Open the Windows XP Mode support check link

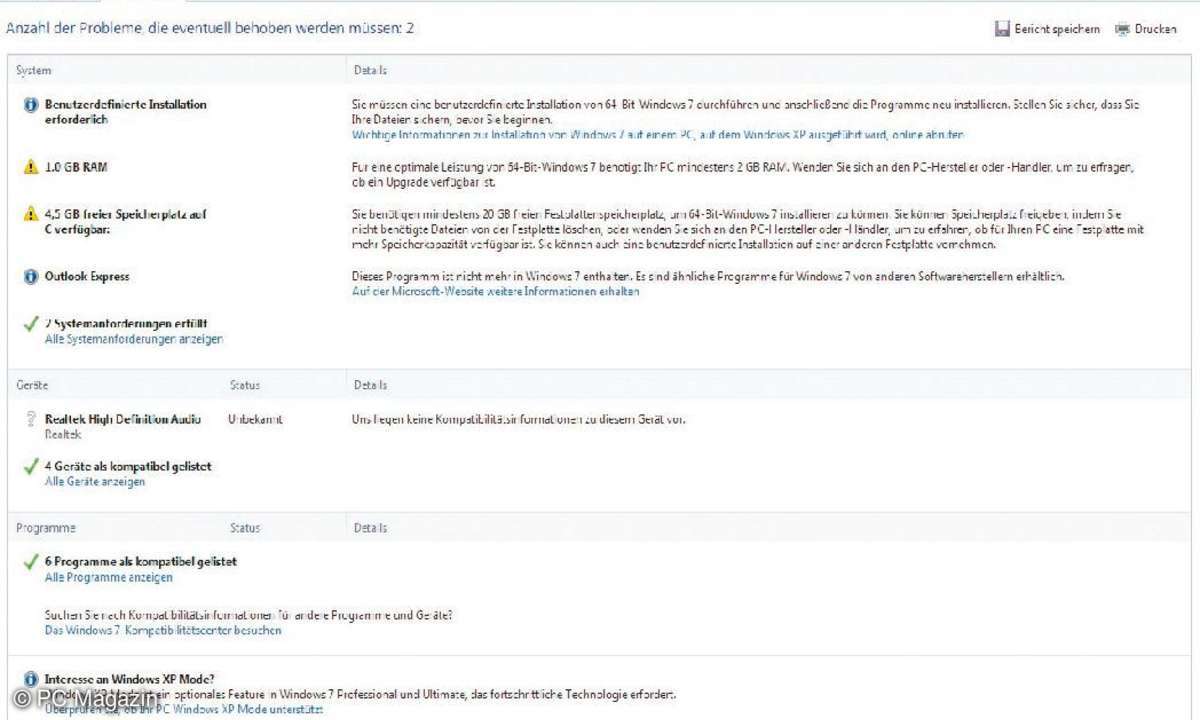click(184, 709)
